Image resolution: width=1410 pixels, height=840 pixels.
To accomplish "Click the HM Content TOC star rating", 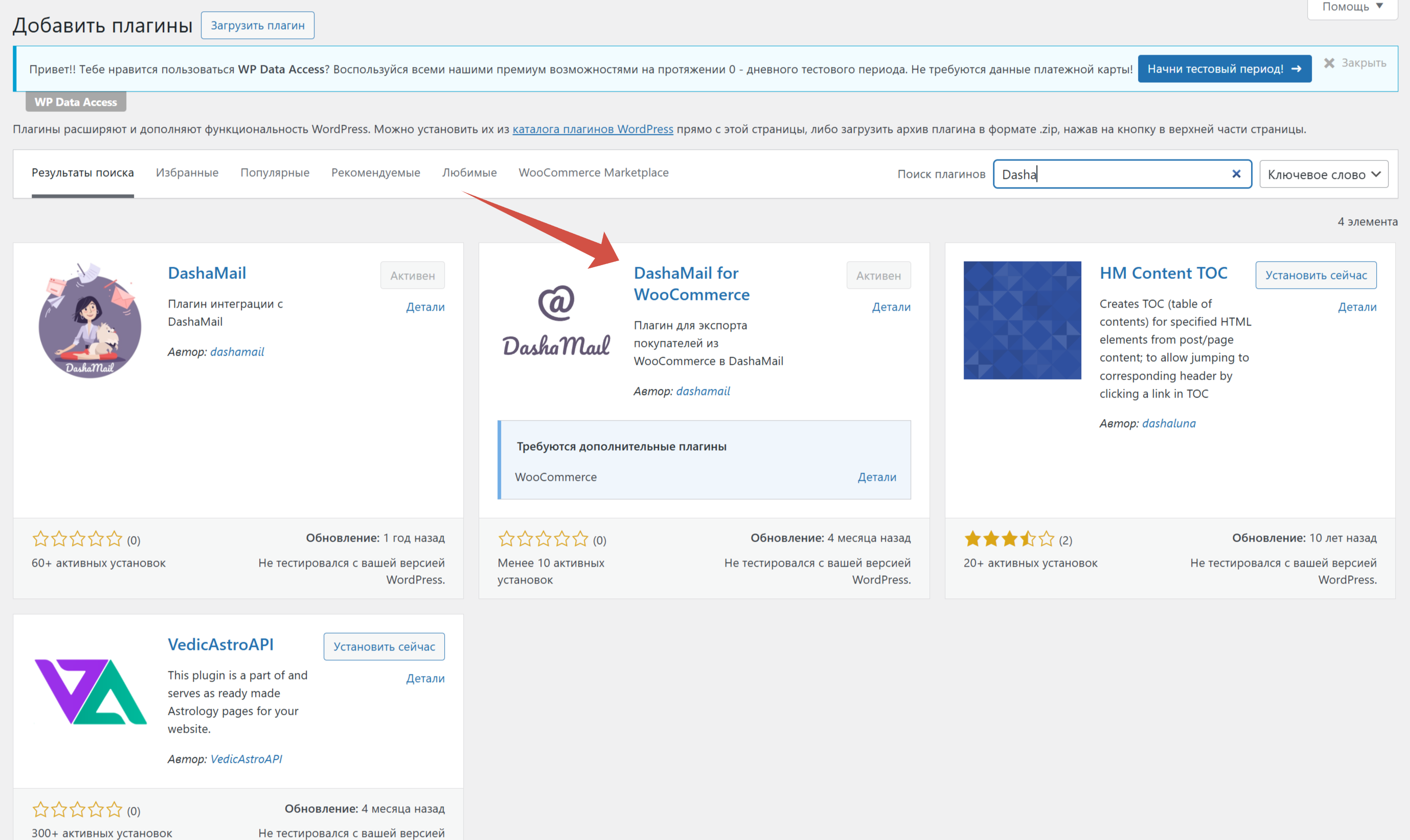I will [1009, 539].
